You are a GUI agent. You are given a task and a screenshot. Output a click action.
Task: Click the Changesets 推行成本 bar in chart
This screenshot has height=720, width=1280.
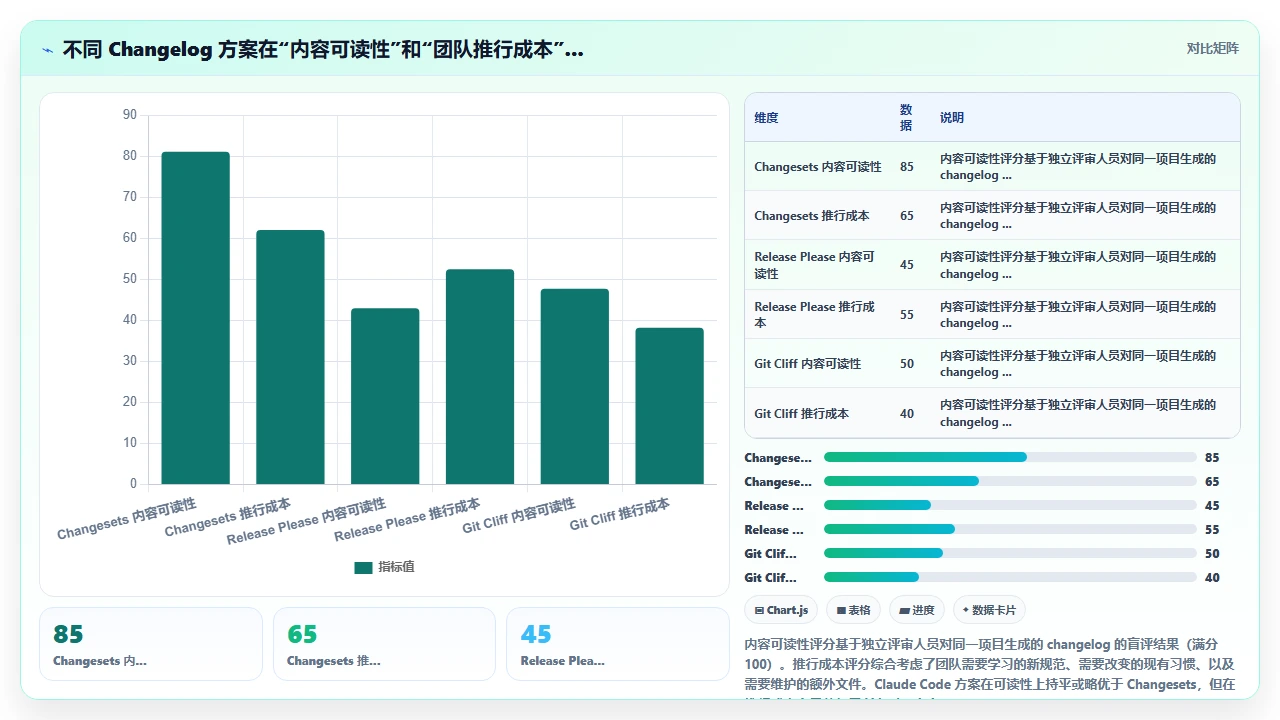click(290, 357)
